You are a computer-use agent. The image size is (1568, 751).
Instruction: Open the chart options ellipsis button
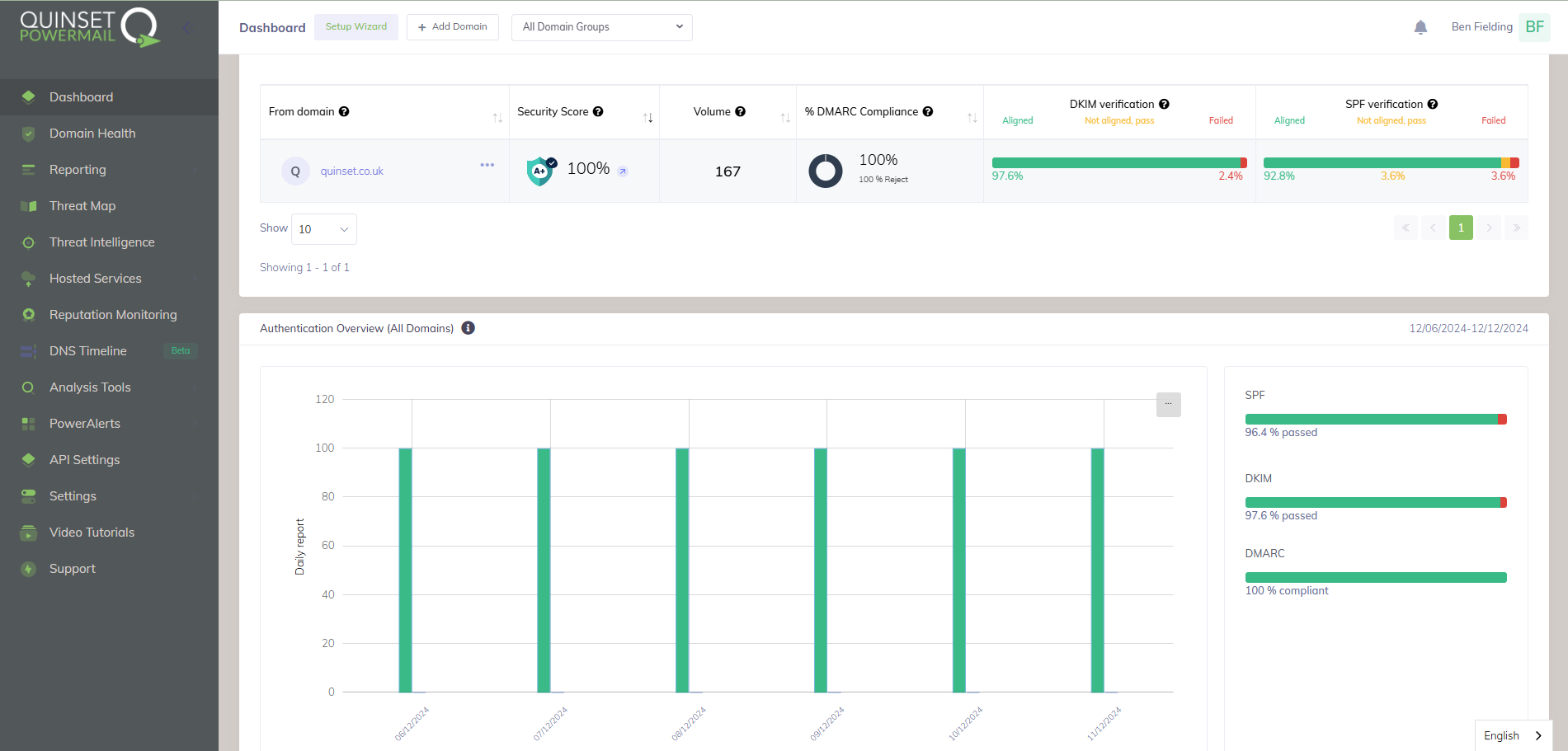tap(1168, 404)
